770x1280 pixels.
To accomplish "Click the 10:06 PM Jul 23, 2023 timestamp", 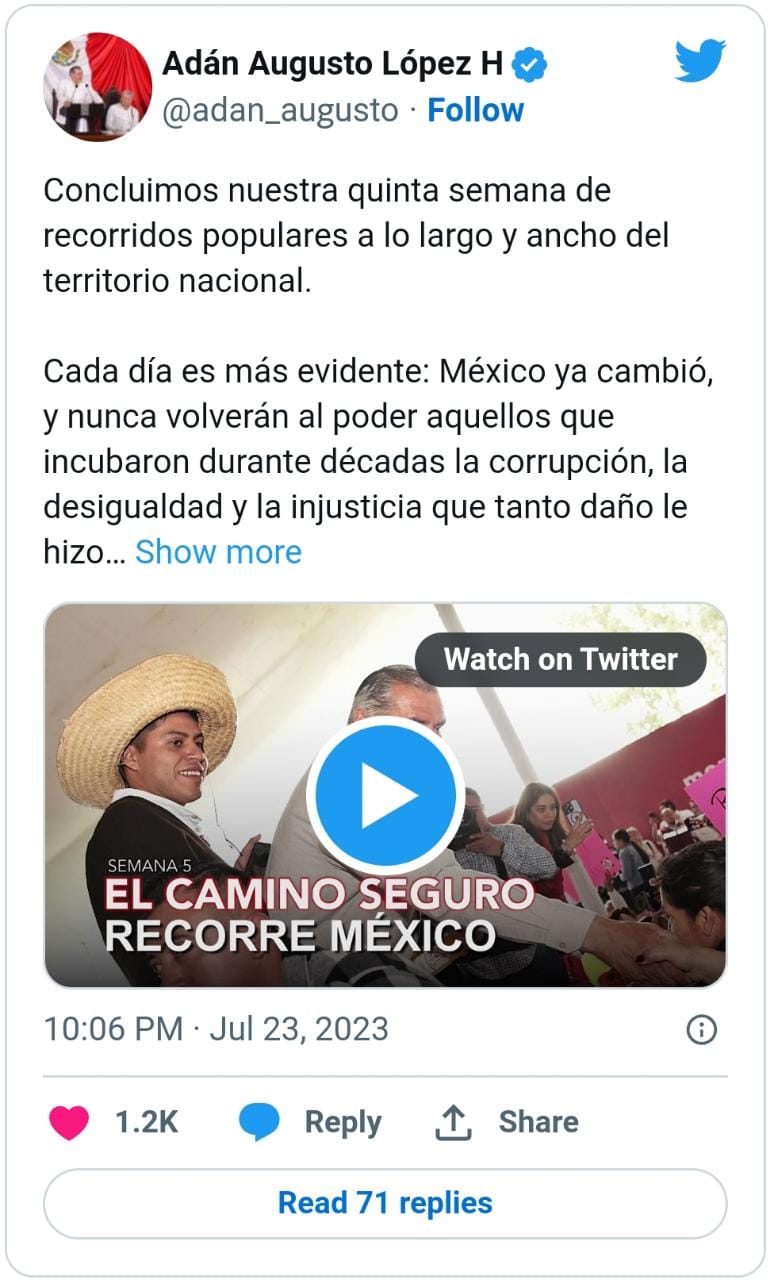I will coord(216,1029).
